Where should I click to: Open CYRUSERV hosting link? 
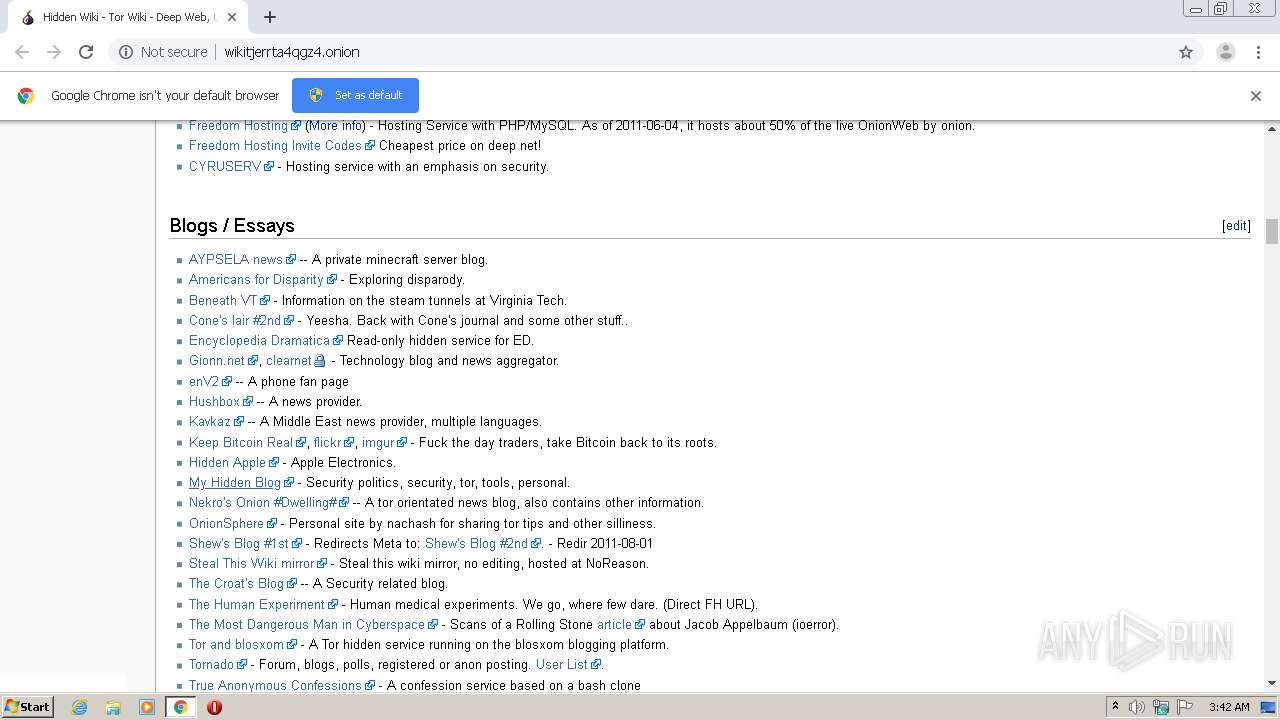click(225, 166)
